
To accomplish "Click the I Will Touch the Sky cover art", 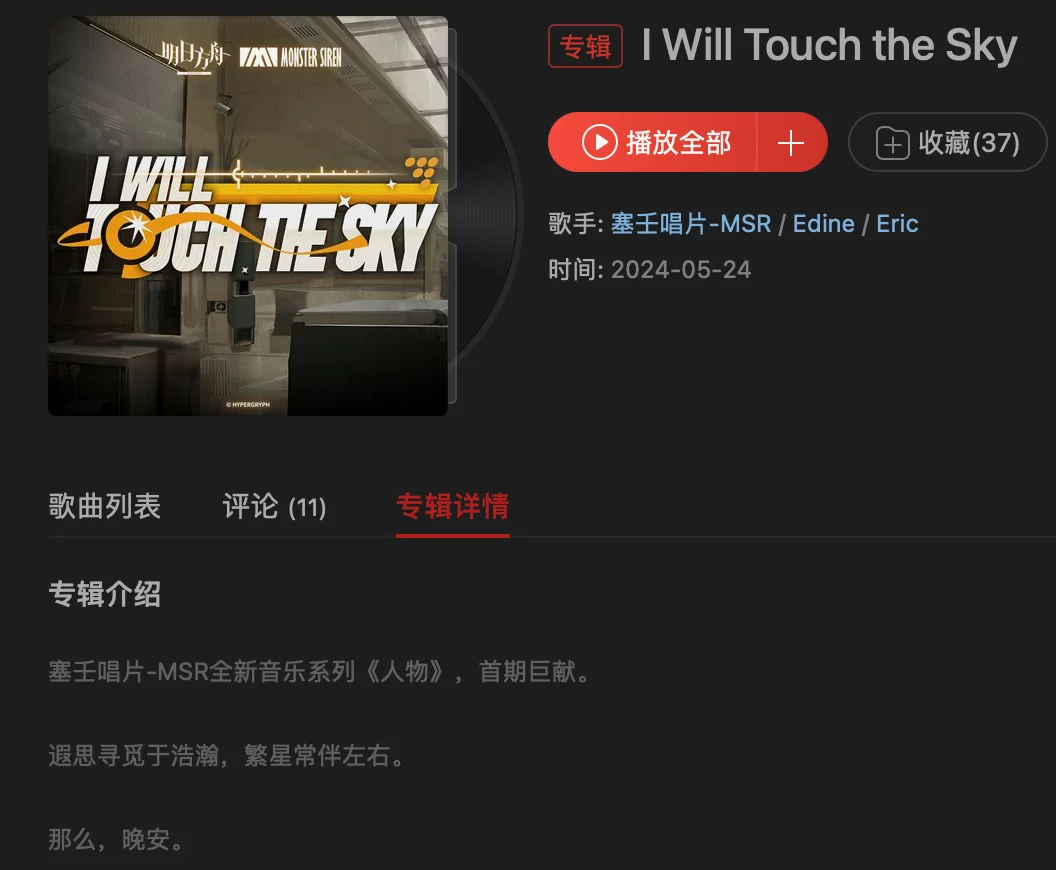I will pos(248,215).
